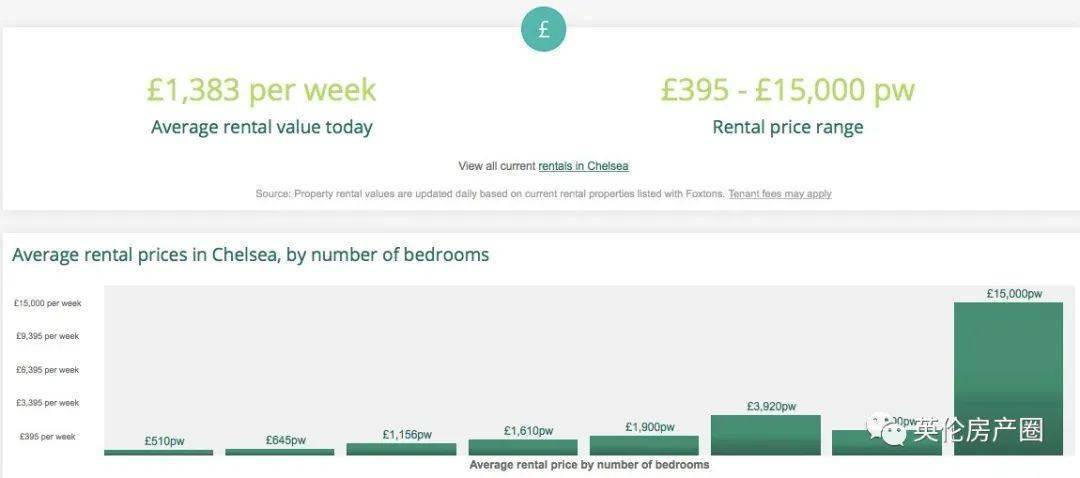Click the round pound sign icon
Image resolution: width=1080 pixels, height=478 pixels.
tap(543, 30)
